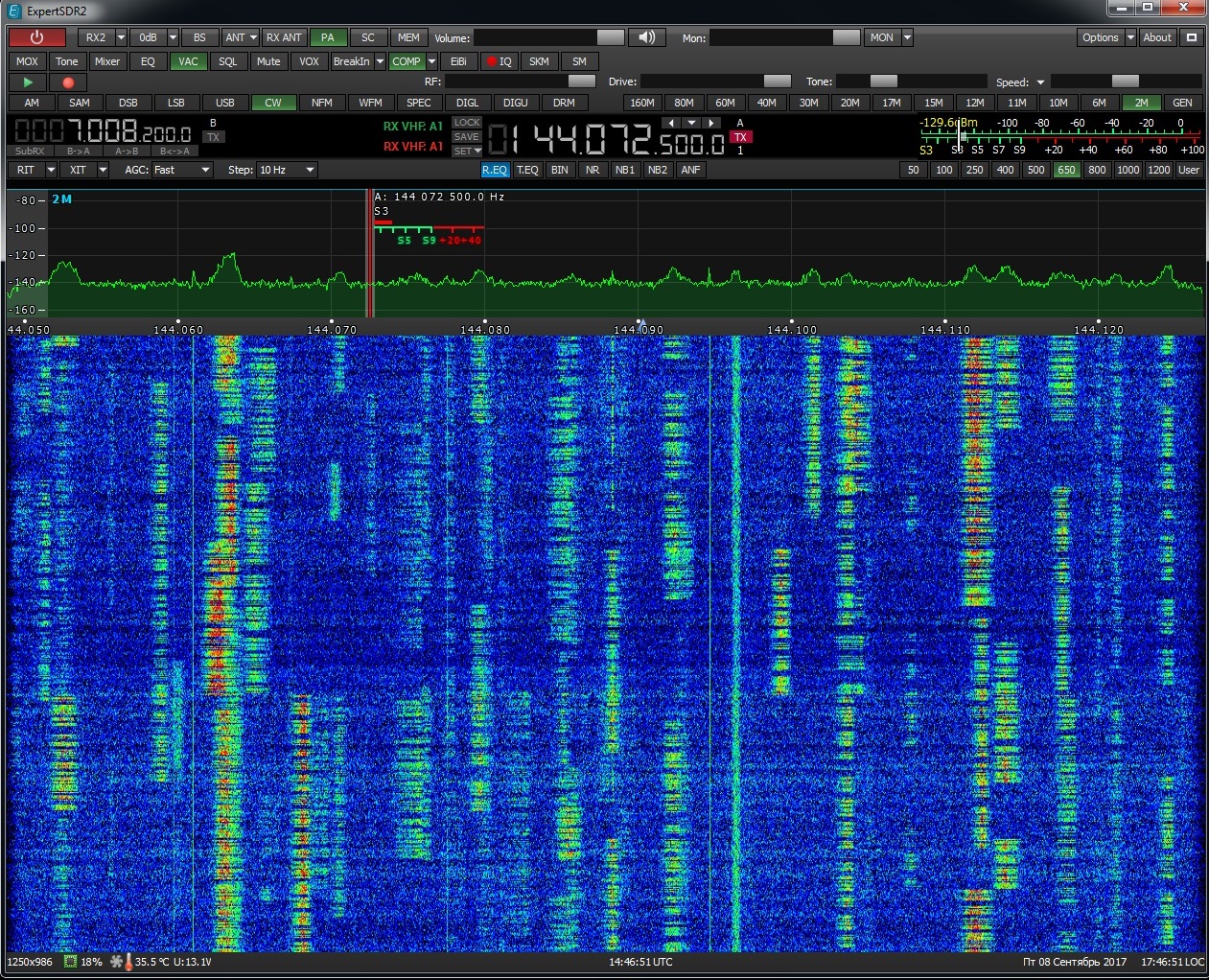Viewport: 1209px width, 980px height.
Task: Toggle the Mute button
Action: click(268, 61)
